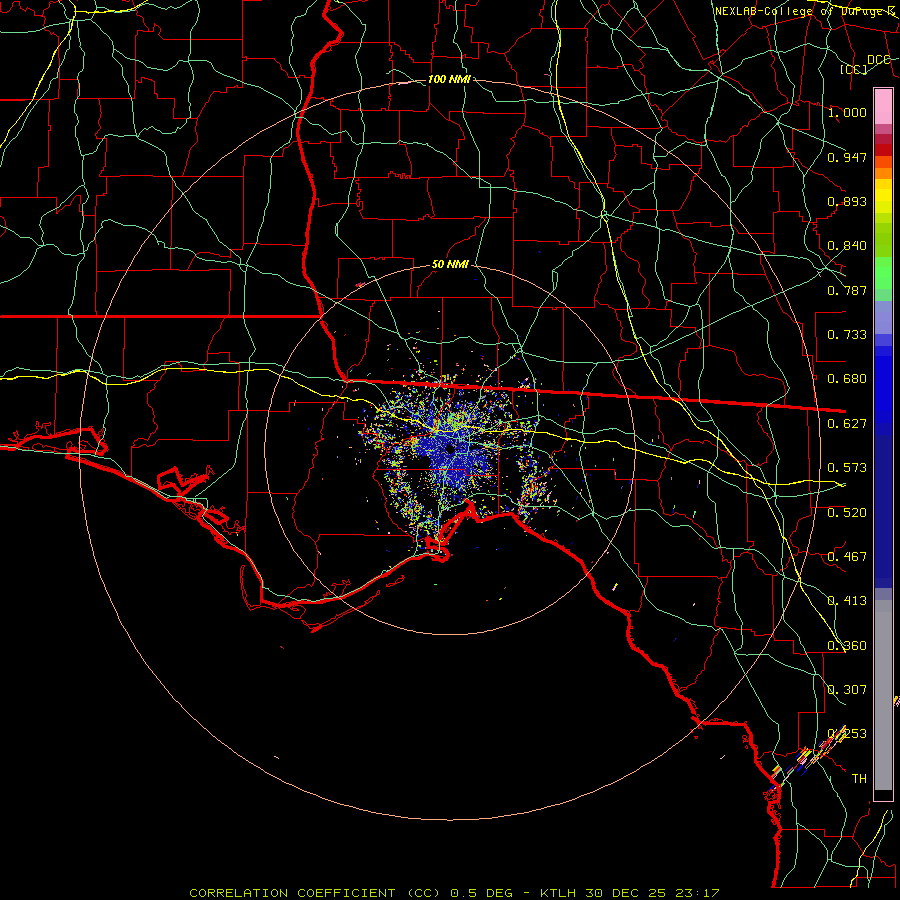Click the 0.787 scale value

tap(847, 290)
